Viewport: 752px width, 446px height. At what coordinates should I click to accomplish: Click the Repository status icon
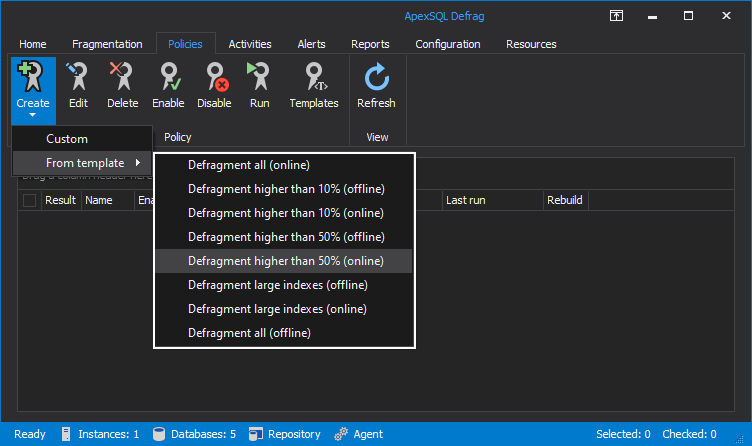256,434
